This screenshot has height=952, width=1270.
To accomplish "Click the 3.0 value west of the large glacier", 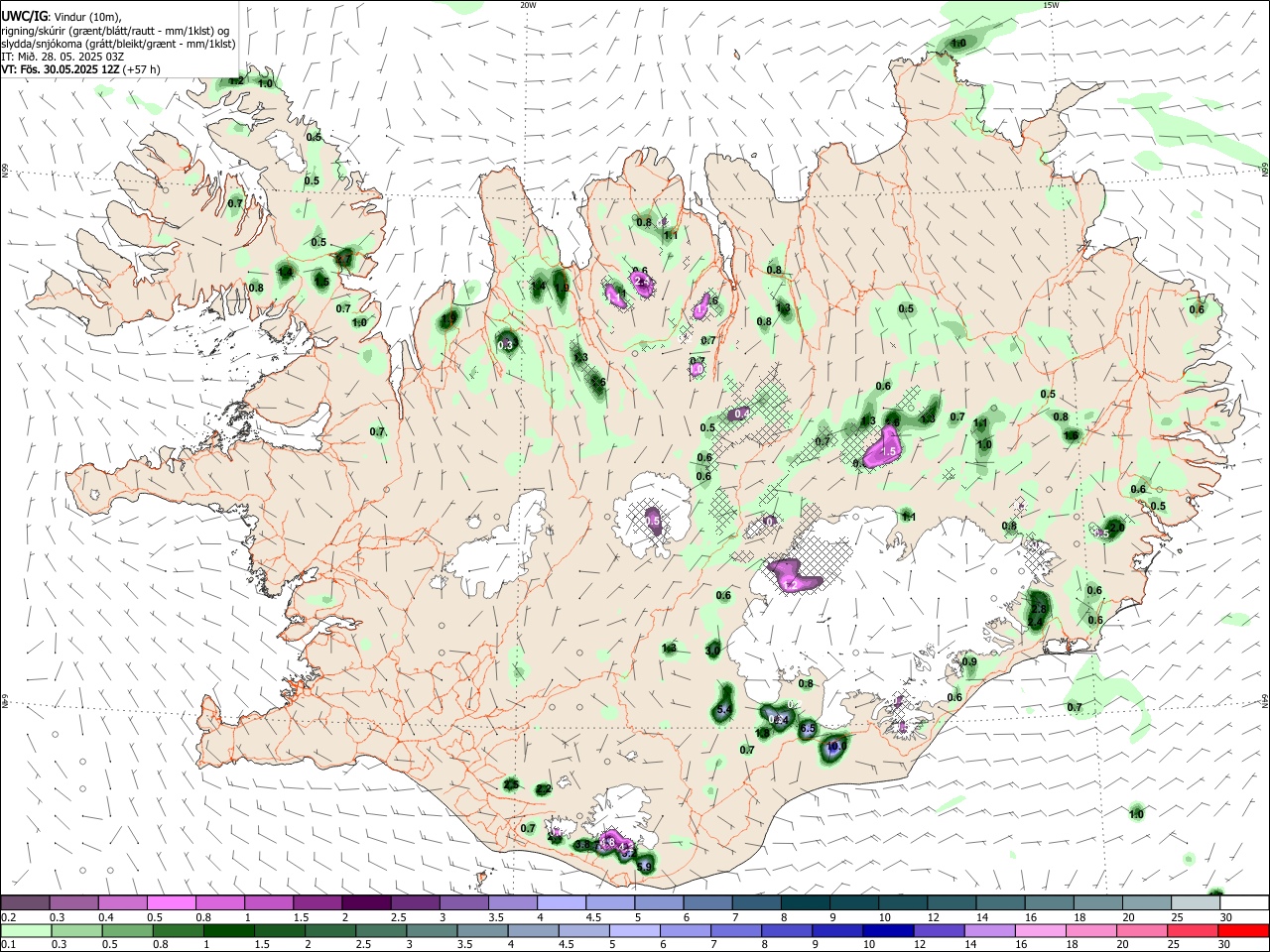I will (713, 651).
